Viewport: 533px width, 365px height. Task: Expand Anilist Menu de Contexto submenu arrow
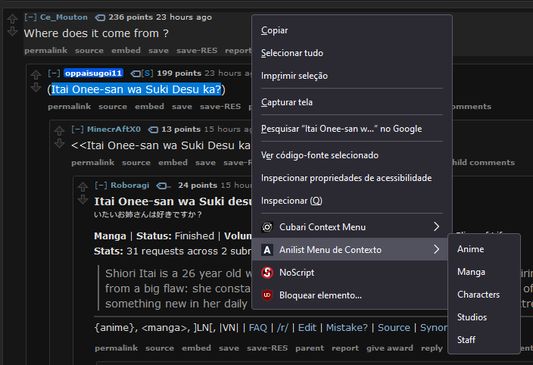436,249
